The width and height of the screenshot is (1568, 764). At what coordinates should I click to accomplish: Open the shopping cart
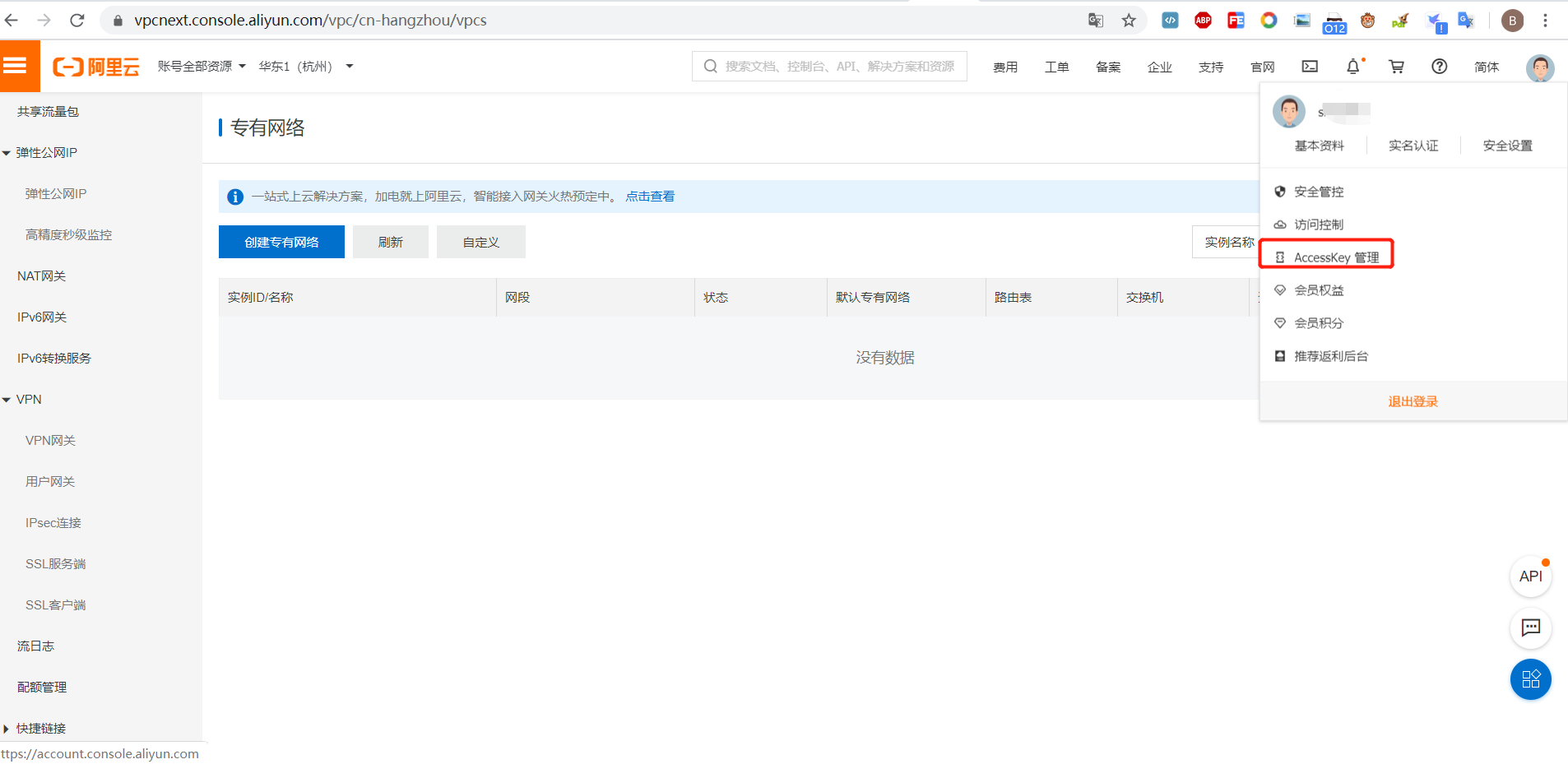[x=1396, y=66]
